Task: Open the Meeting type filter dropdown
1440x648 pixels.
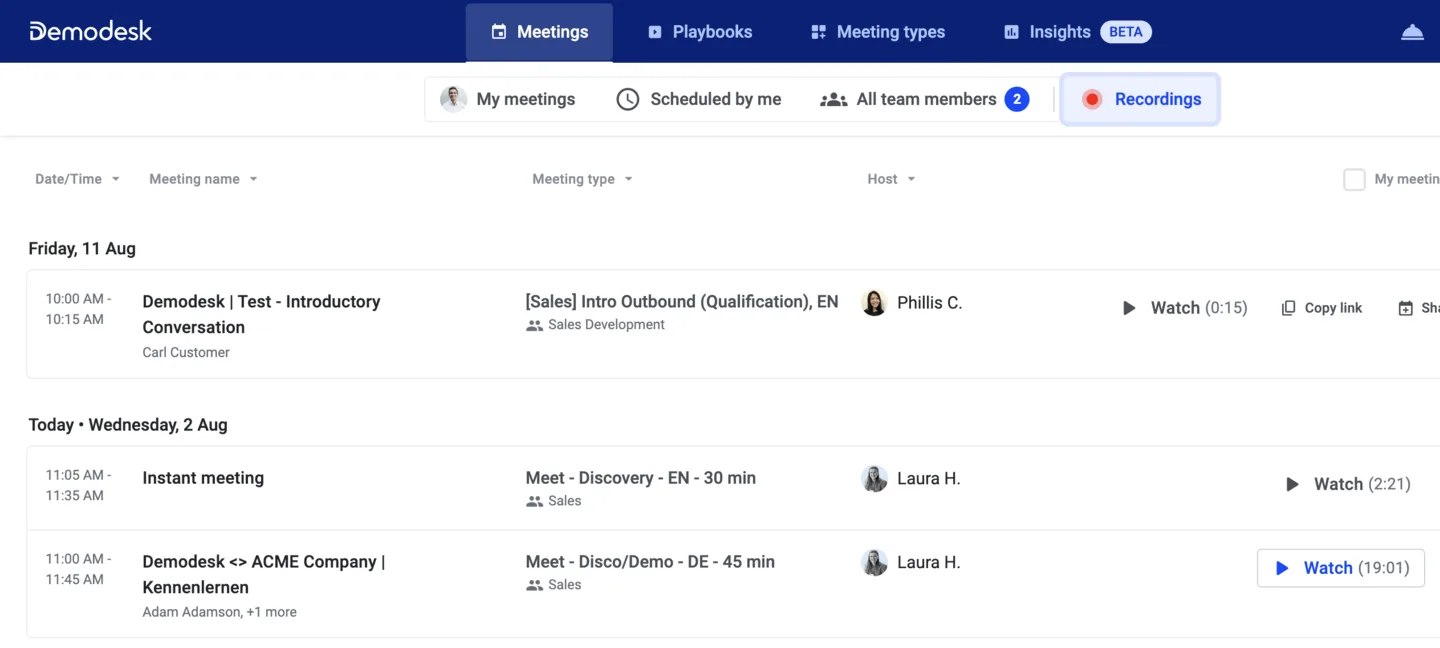Action: pos(583,179)
